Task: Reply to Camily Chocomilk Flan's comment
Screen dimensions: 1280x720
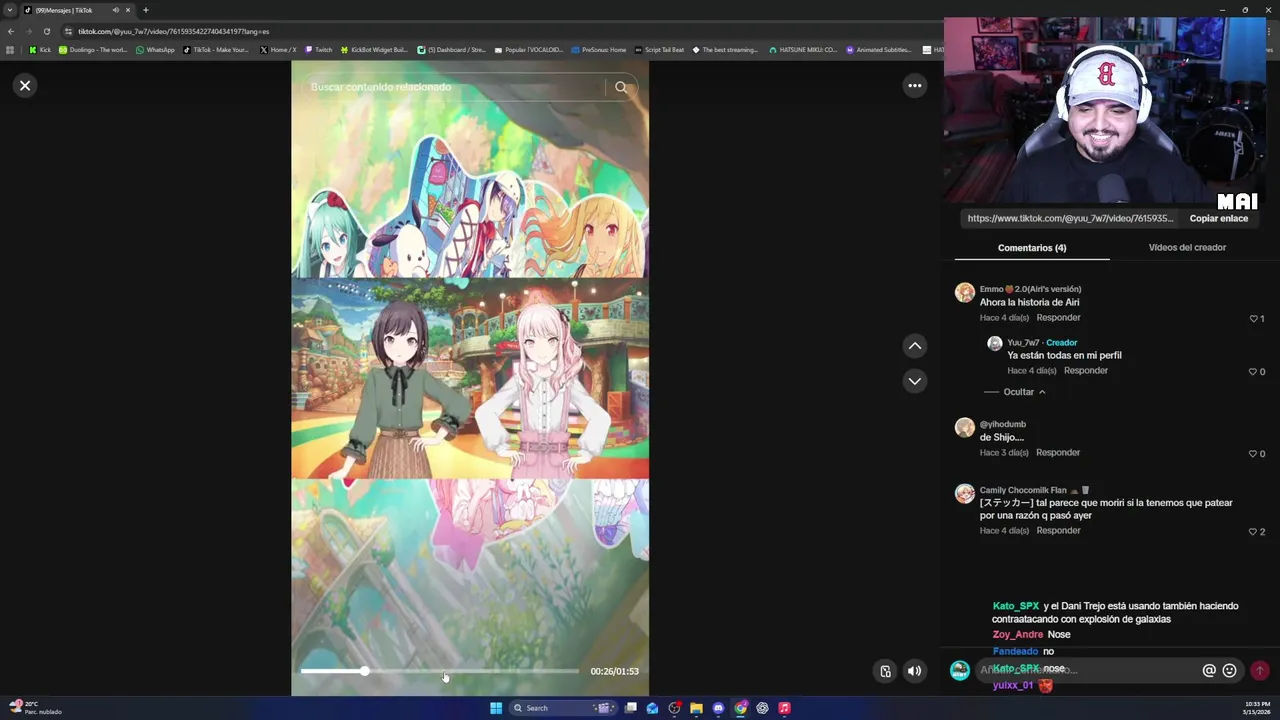Action: tap(1058, 531)
